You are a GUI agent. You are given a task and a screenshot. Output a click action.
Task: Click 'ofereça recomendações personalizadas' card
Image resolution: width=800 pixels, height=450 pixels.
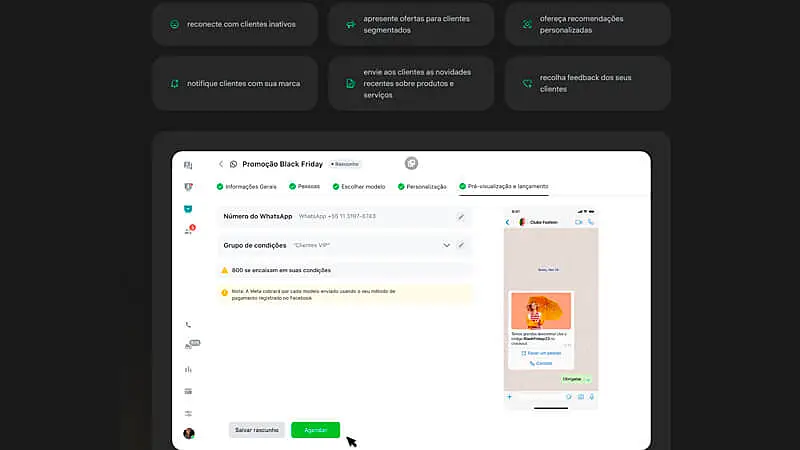click(x=588, y=24)
